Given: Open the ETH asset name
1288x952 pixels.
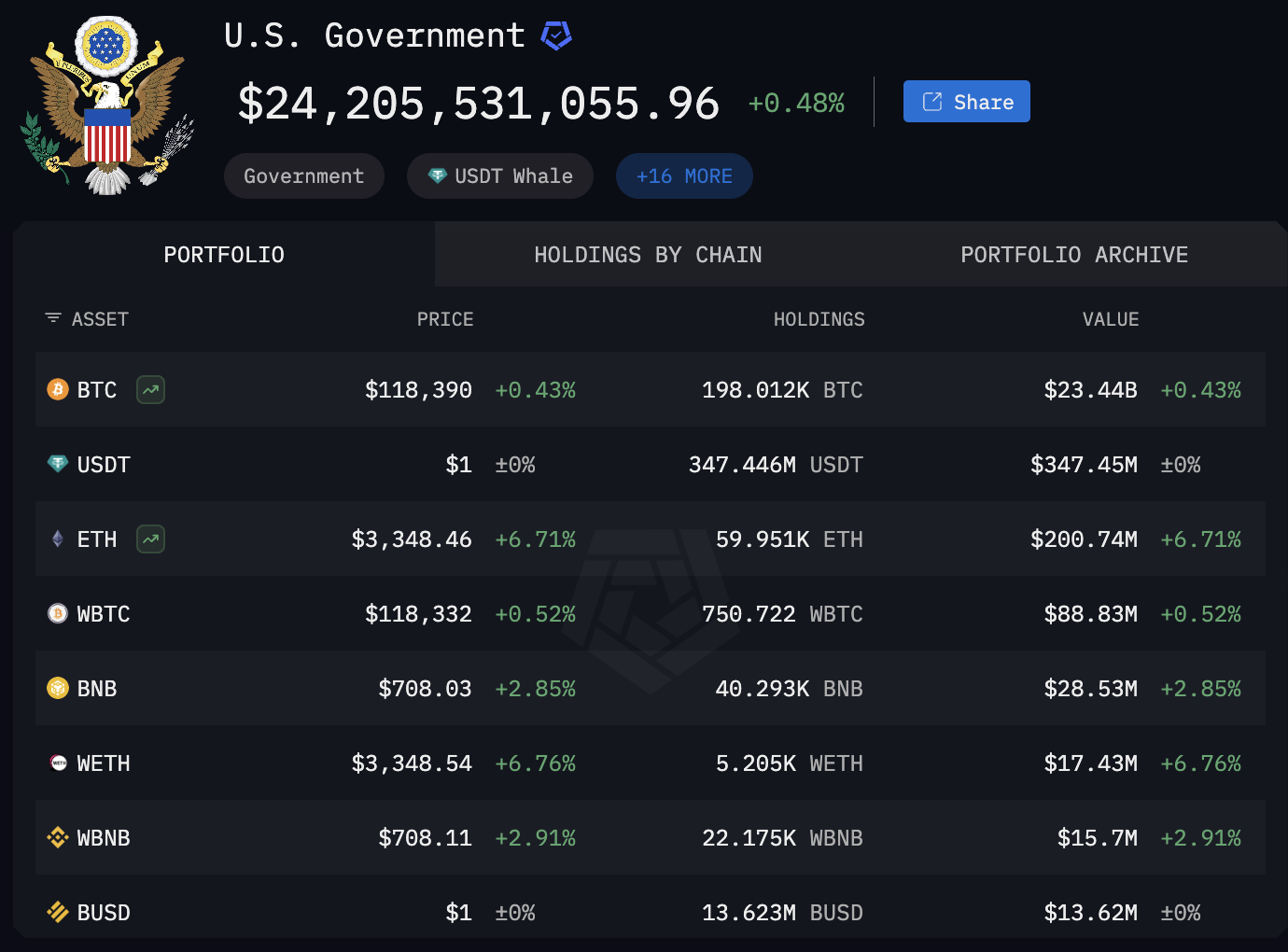Looking at the screenshot, I should point(97,539).
